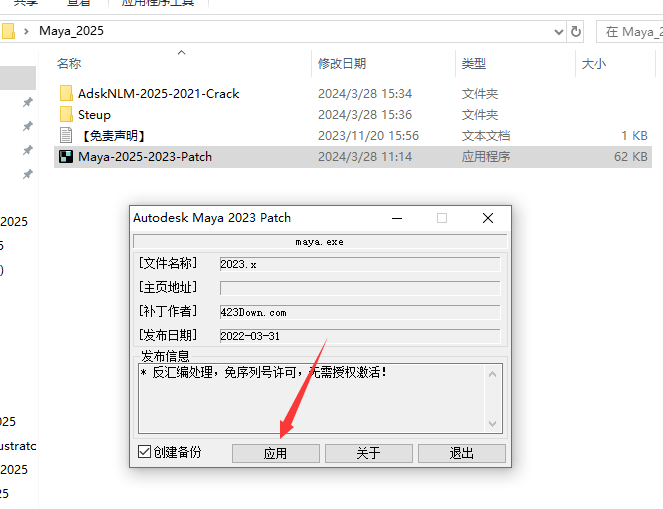Viewport: 663px width, 509px height.
Task: Sort files by the 大小 column header
Action: [x=594, y=64]
